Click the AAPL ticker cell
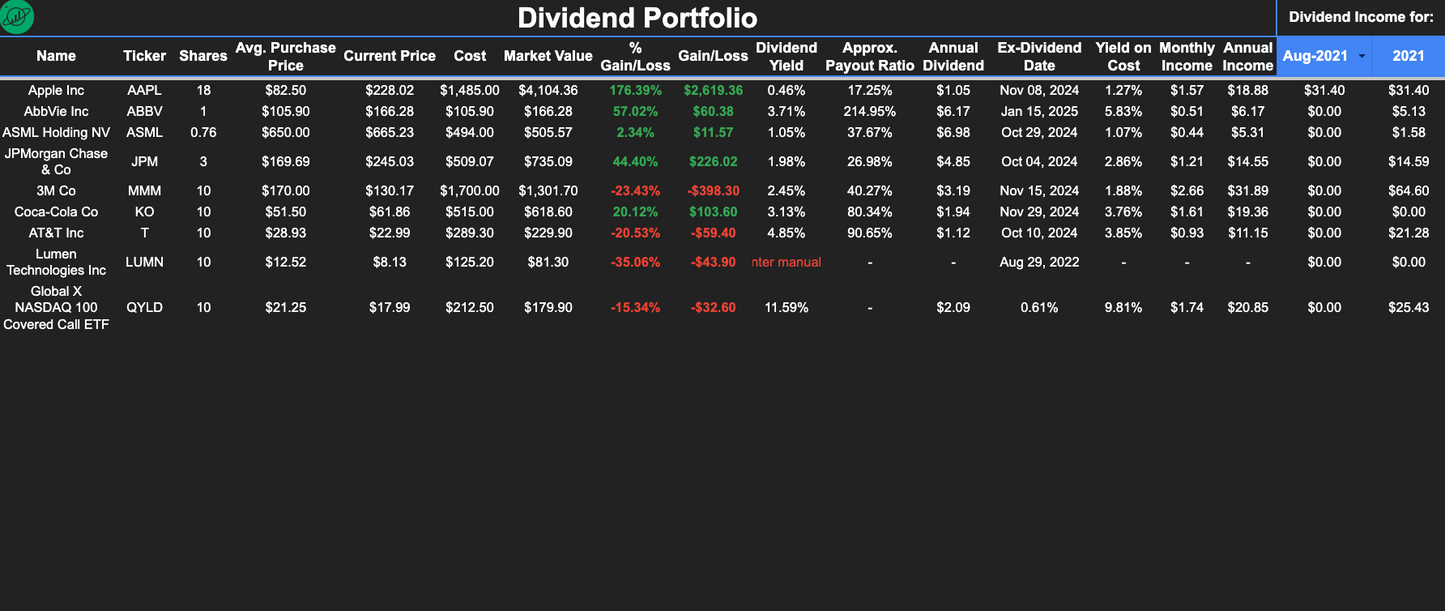 pyautogui.click(x=144, y=90)
